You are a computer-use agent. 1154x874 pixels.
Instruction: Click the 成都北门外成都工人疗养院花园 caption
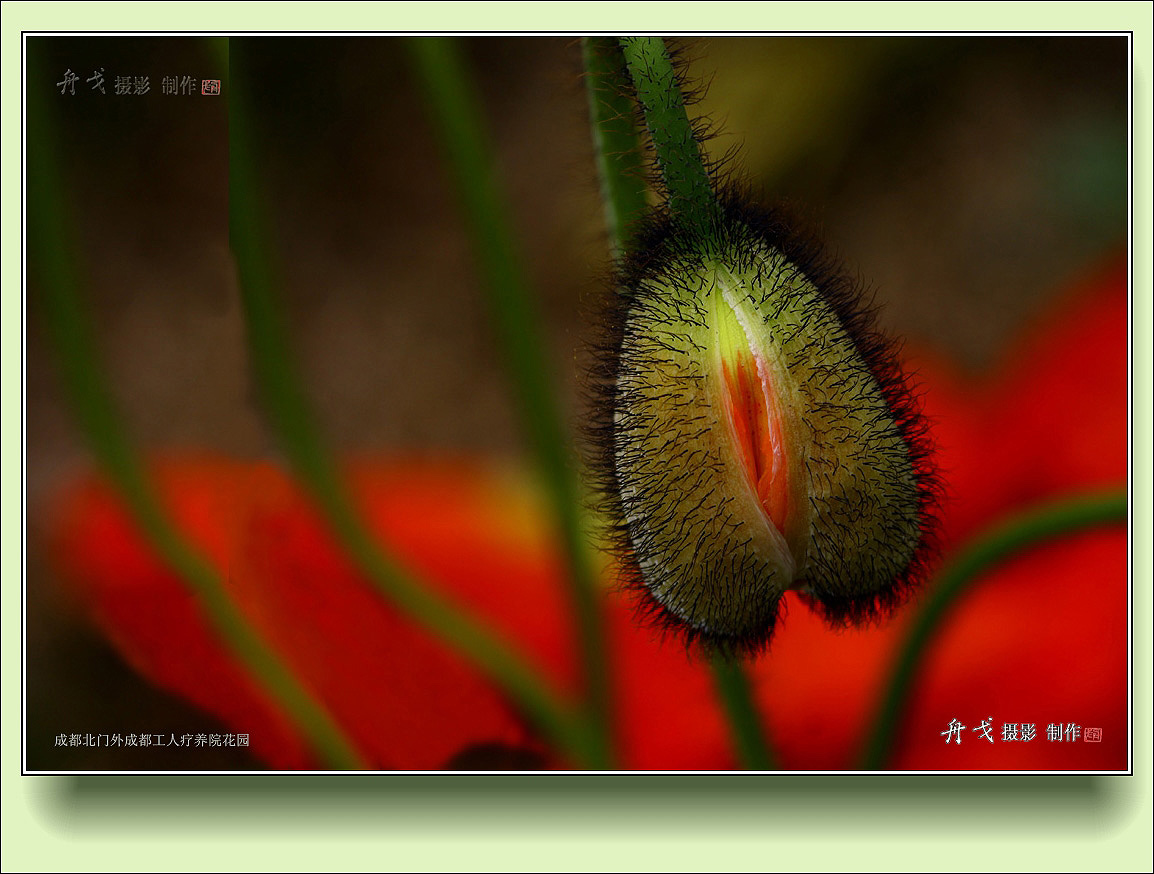152,740
